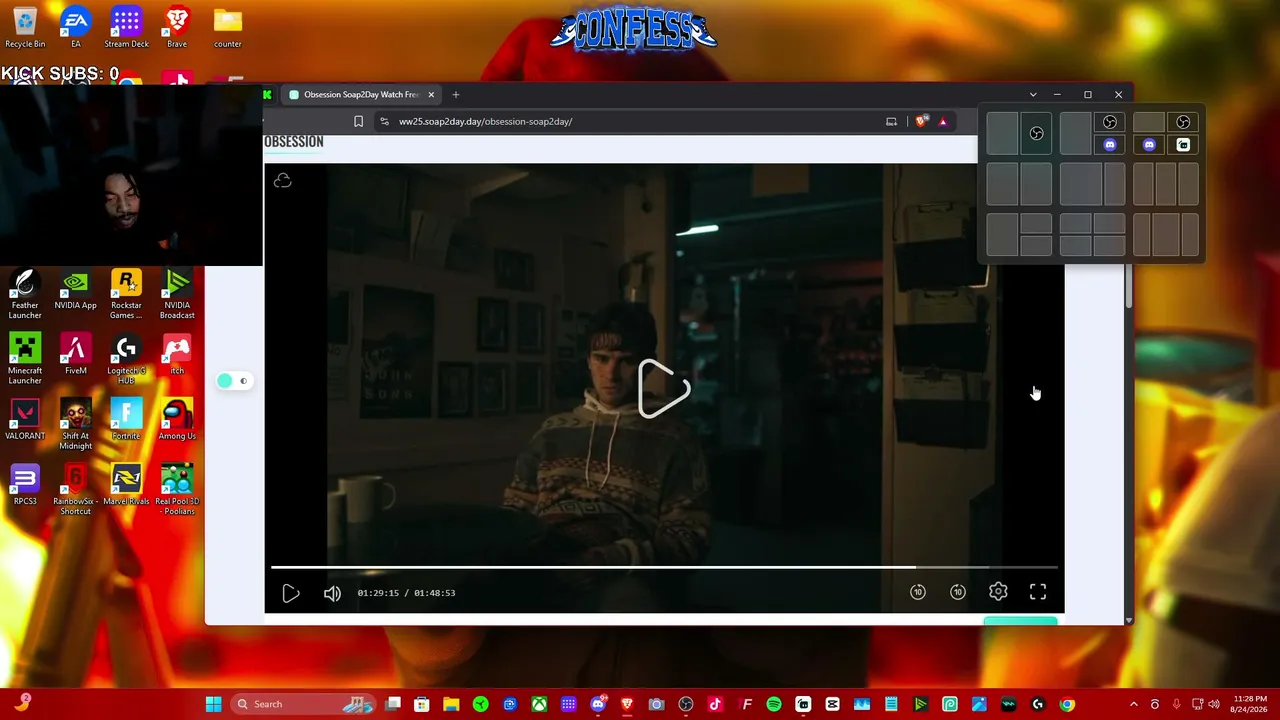The height and width of the screenshot is (720, 1280).
Task: Click the Real Pool 3D desktop icon
Action: [x=177, y=490]
